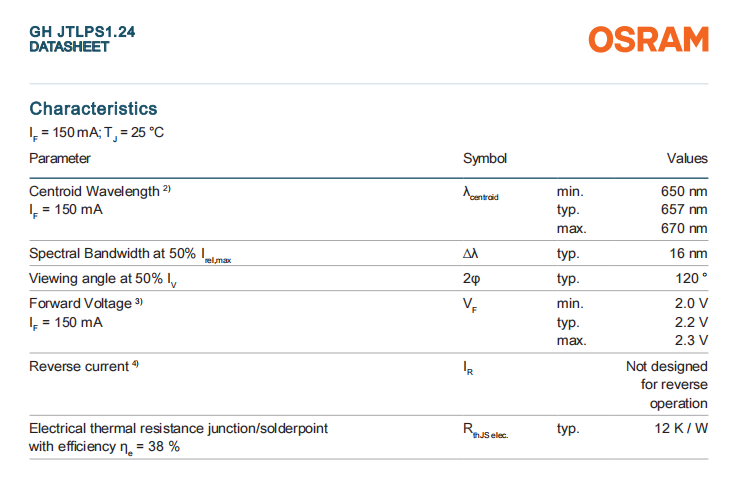729x482 pixels.
Task: Click the Parameter column header
Action: click(x=60, y=158)
